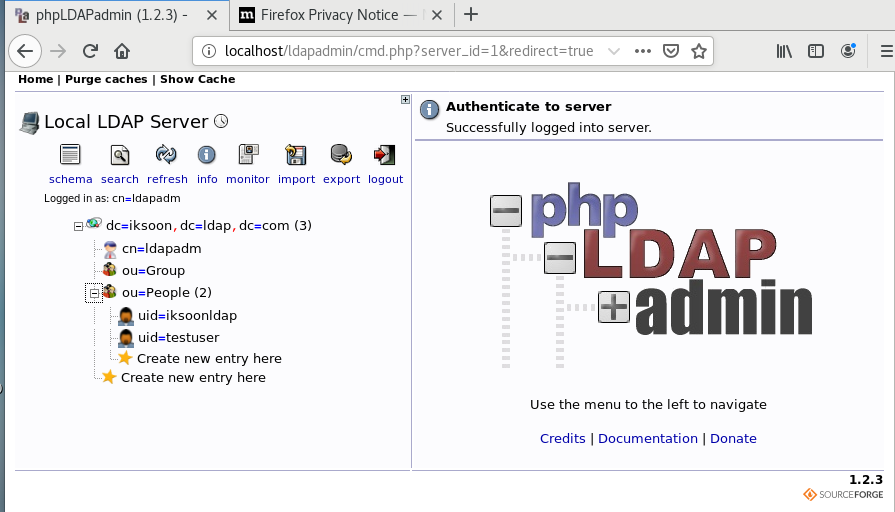
Task: Select the cn=ldapadm entry
Action: click(162, 249)
